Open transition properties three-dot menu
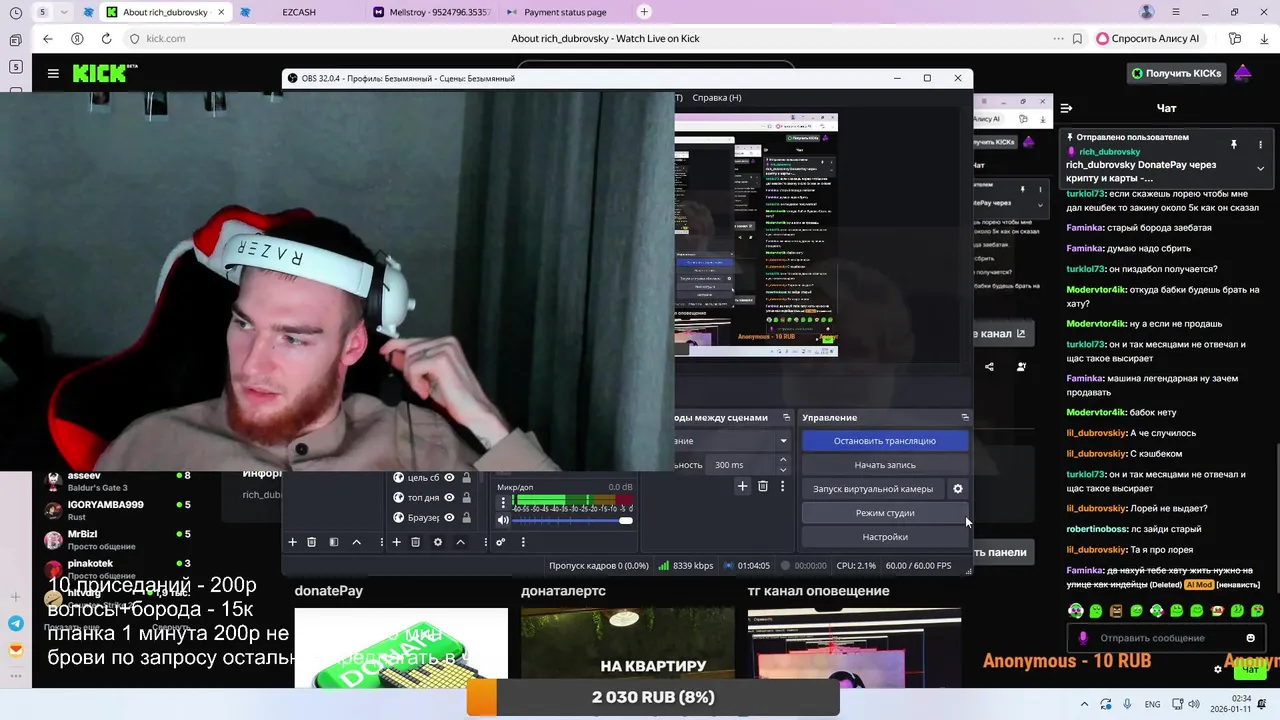This screenshot has height=720, width=1280. click(782, 486)
